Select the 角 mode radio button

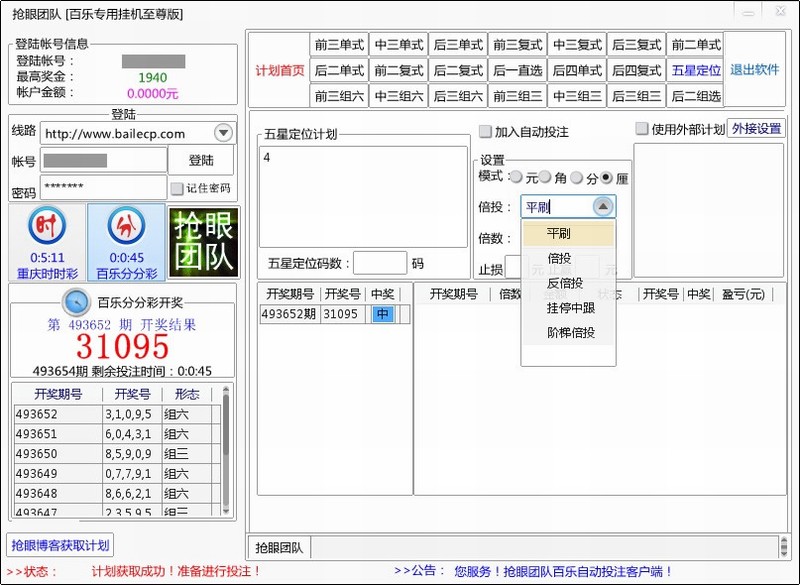546,178
